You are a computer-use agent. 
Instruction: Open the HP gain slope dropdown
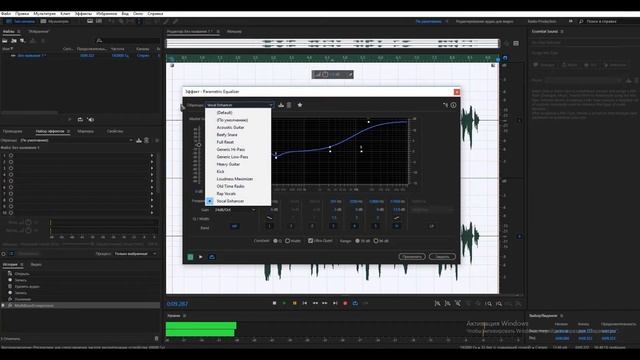pos(235,210)
